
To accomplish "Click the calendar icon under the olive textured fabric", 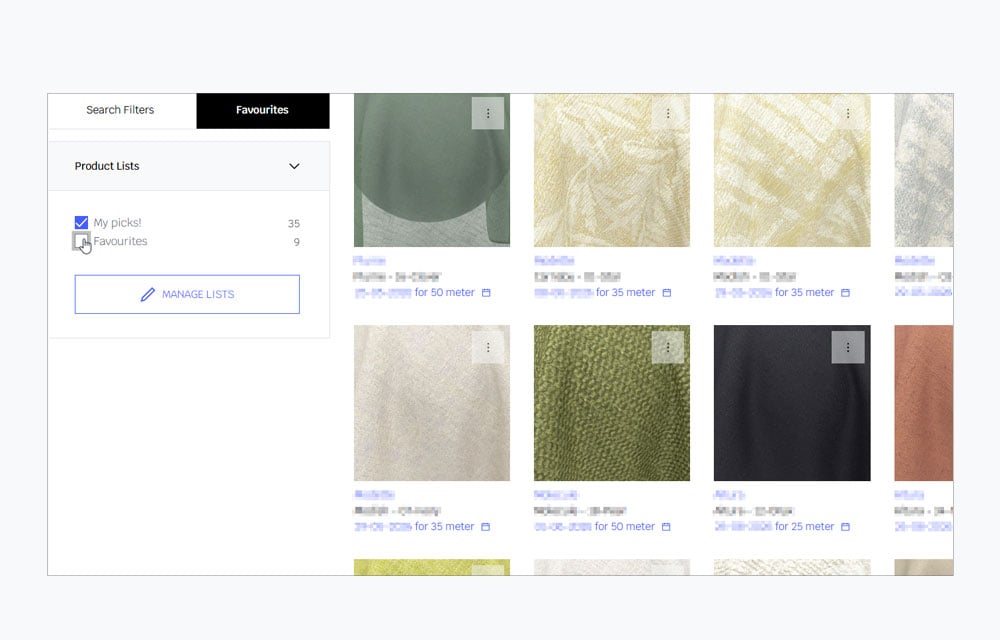I will (x=666, y=527).
